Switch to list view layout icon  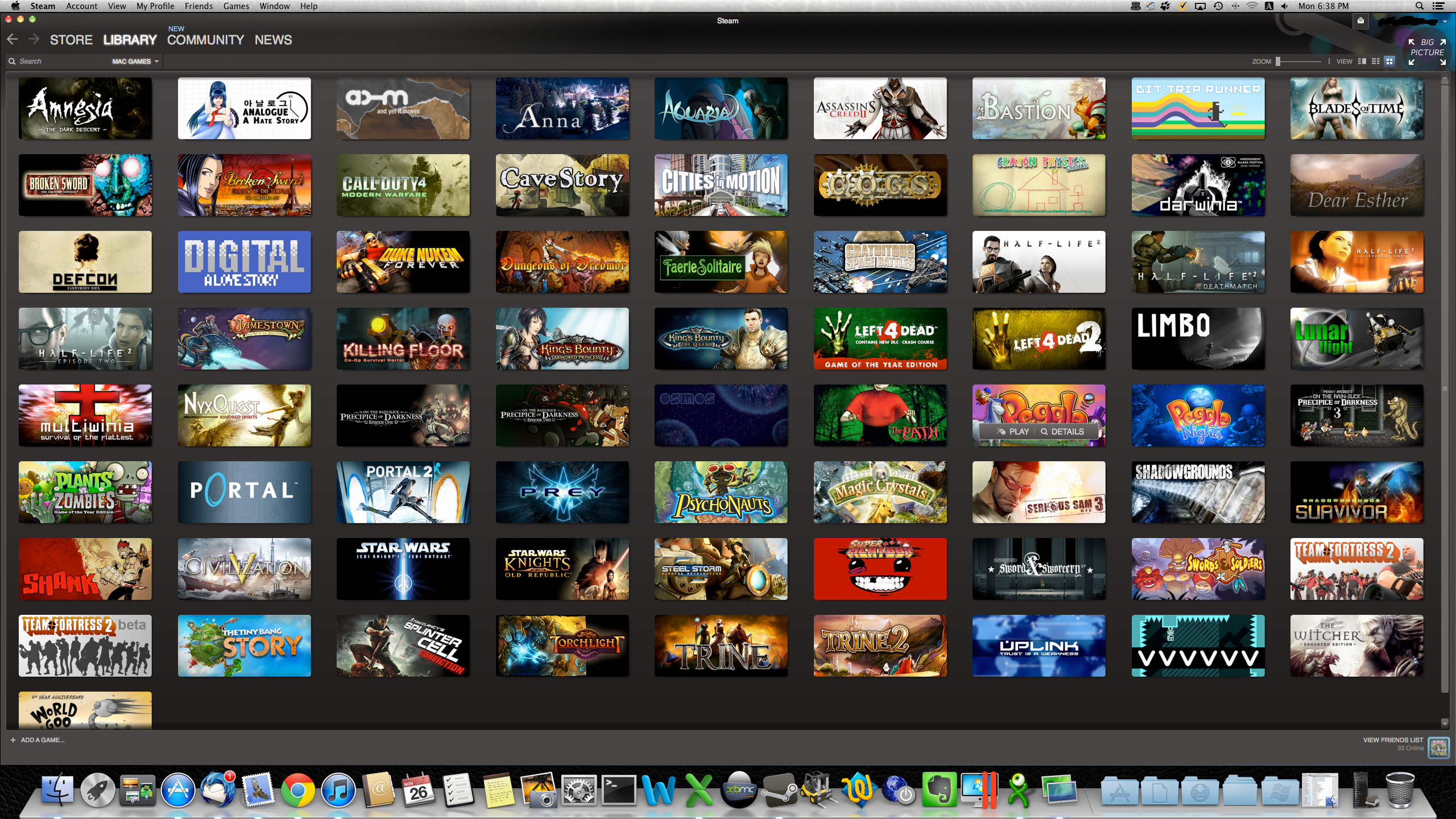[1376, 61]
